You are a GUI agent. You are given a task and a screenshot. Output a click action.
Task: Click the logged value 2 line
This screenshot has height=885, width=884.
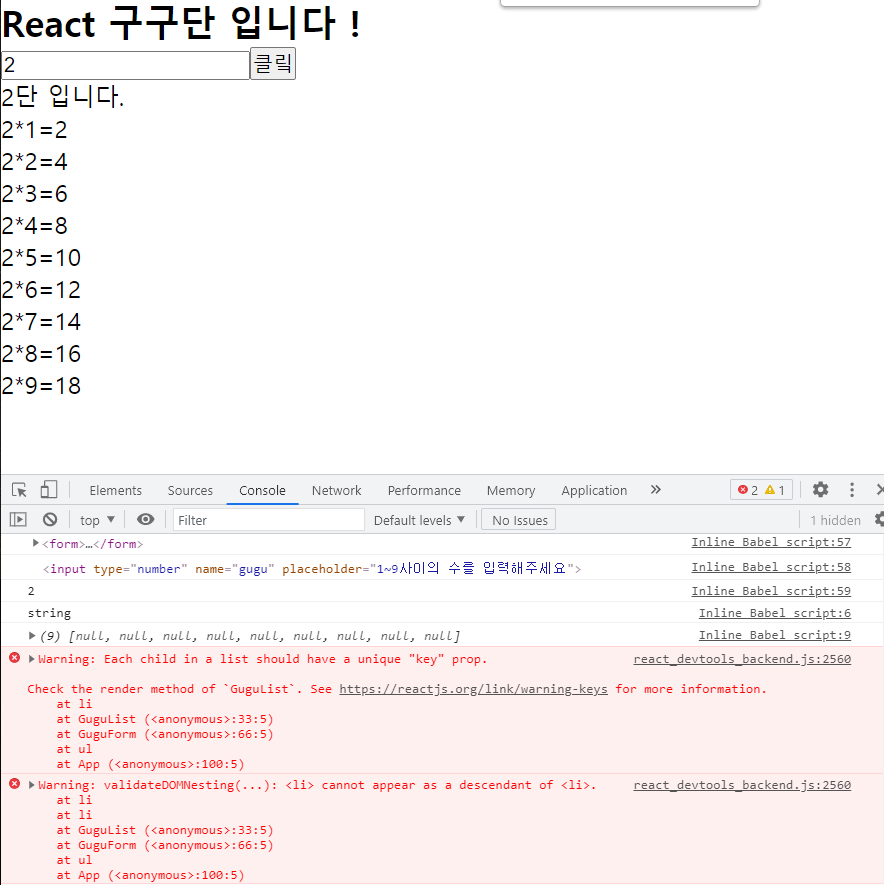click(31, 591)
